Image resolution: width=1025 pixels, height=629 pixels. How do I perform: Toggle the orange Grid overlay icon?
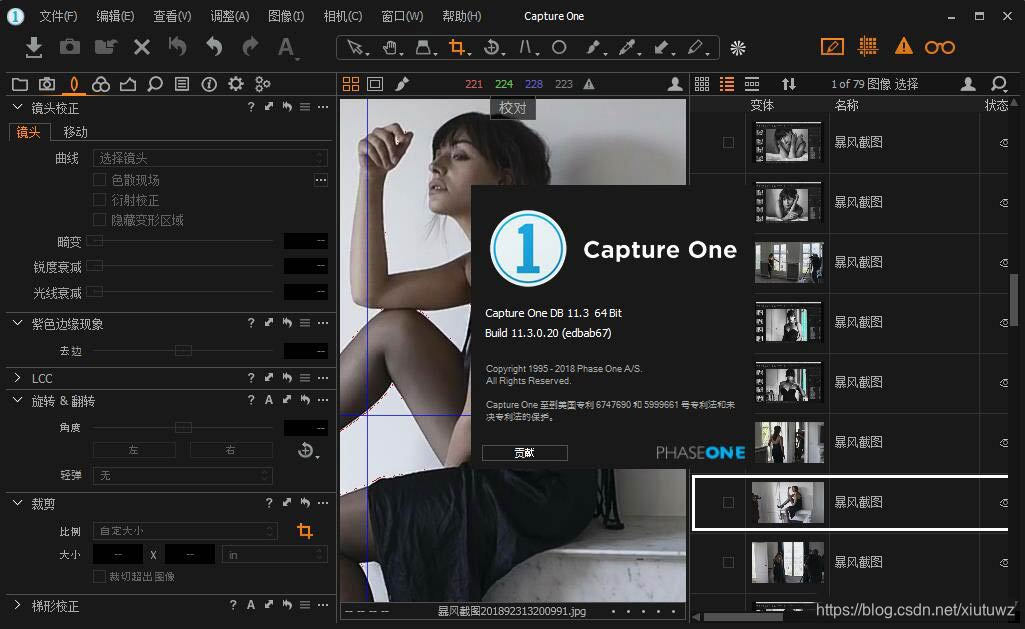point(868,46)
